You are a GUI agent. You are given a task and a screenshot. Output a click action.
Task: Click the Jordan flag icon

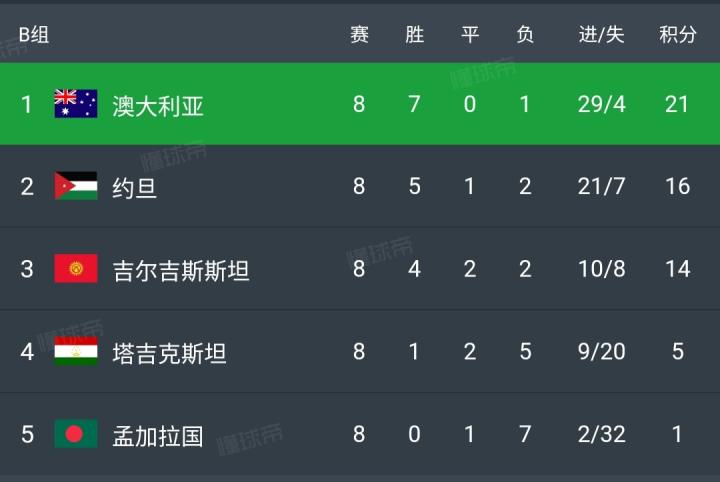pyautogui.click(x=76, y=186)
